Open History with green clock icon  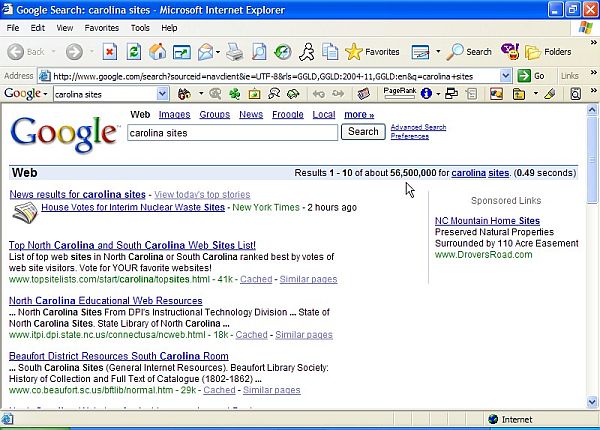coord(283,52)
